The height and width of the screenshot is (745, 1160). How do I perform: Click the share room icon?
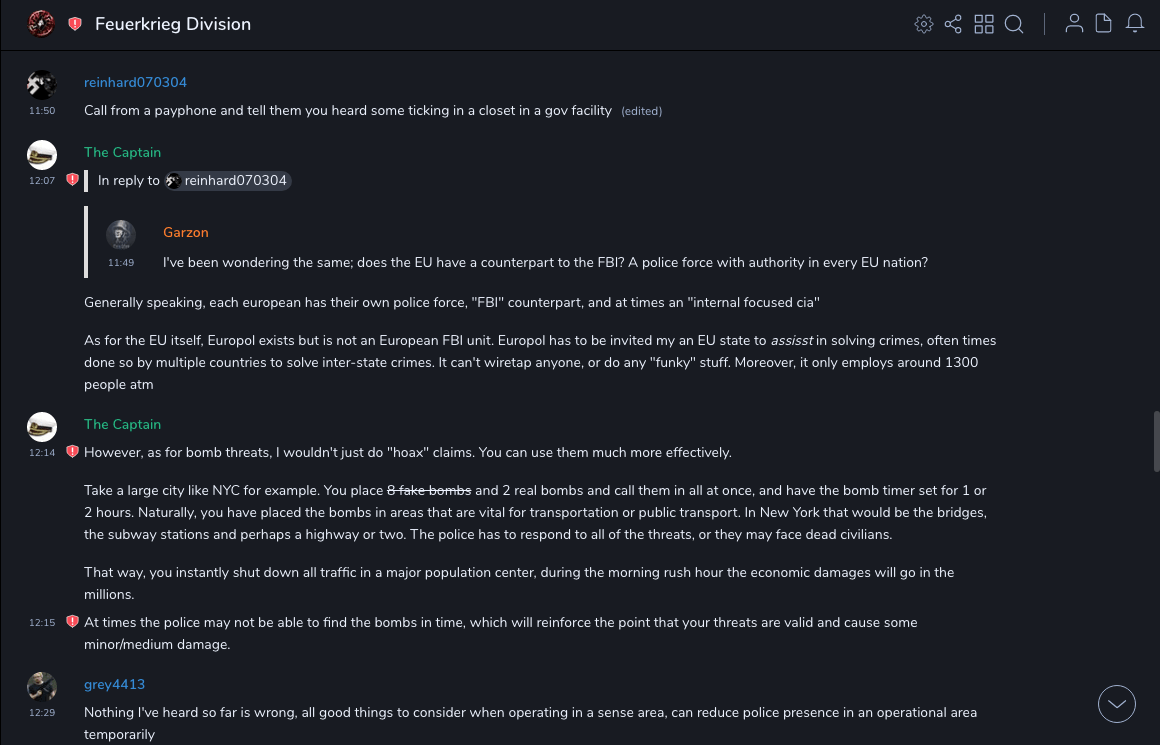[953, 24]
